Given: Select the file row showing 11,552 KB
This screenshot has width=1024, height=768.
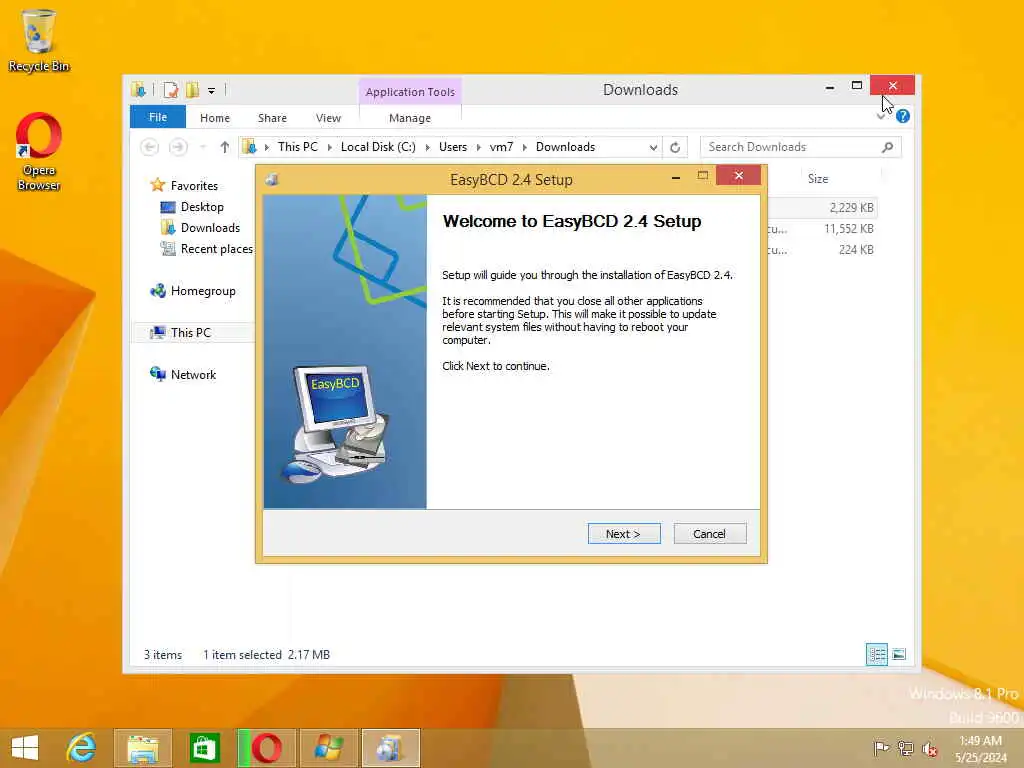Looking at the screenshot, I should (x=822, y=229).
